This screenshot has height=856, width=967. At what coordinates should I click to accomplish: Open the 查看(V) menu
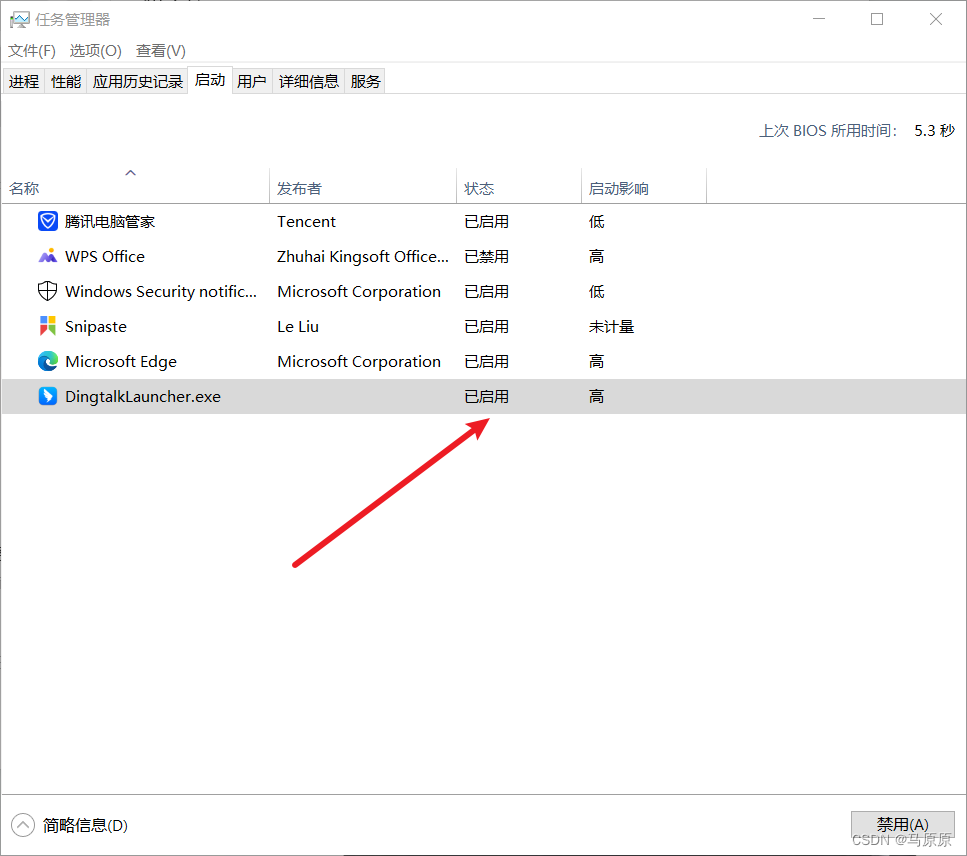[x=160, y=51]
